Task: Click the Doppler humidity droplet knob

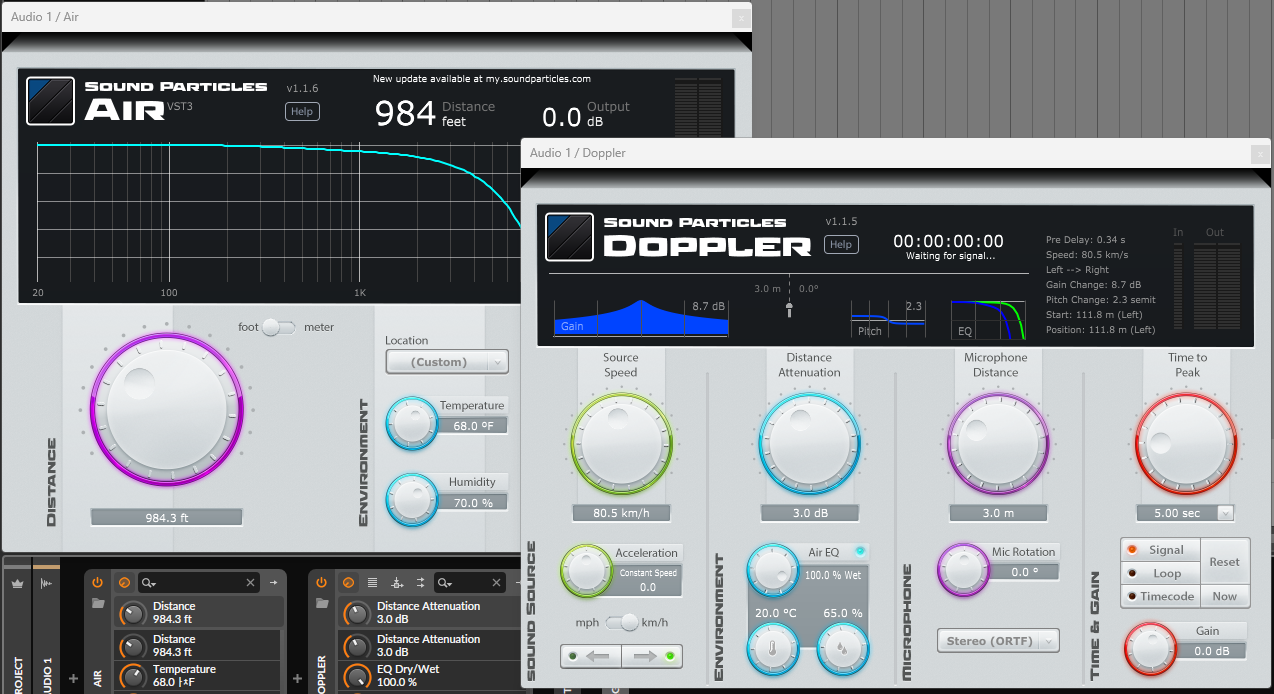Action: pos(843,648)
